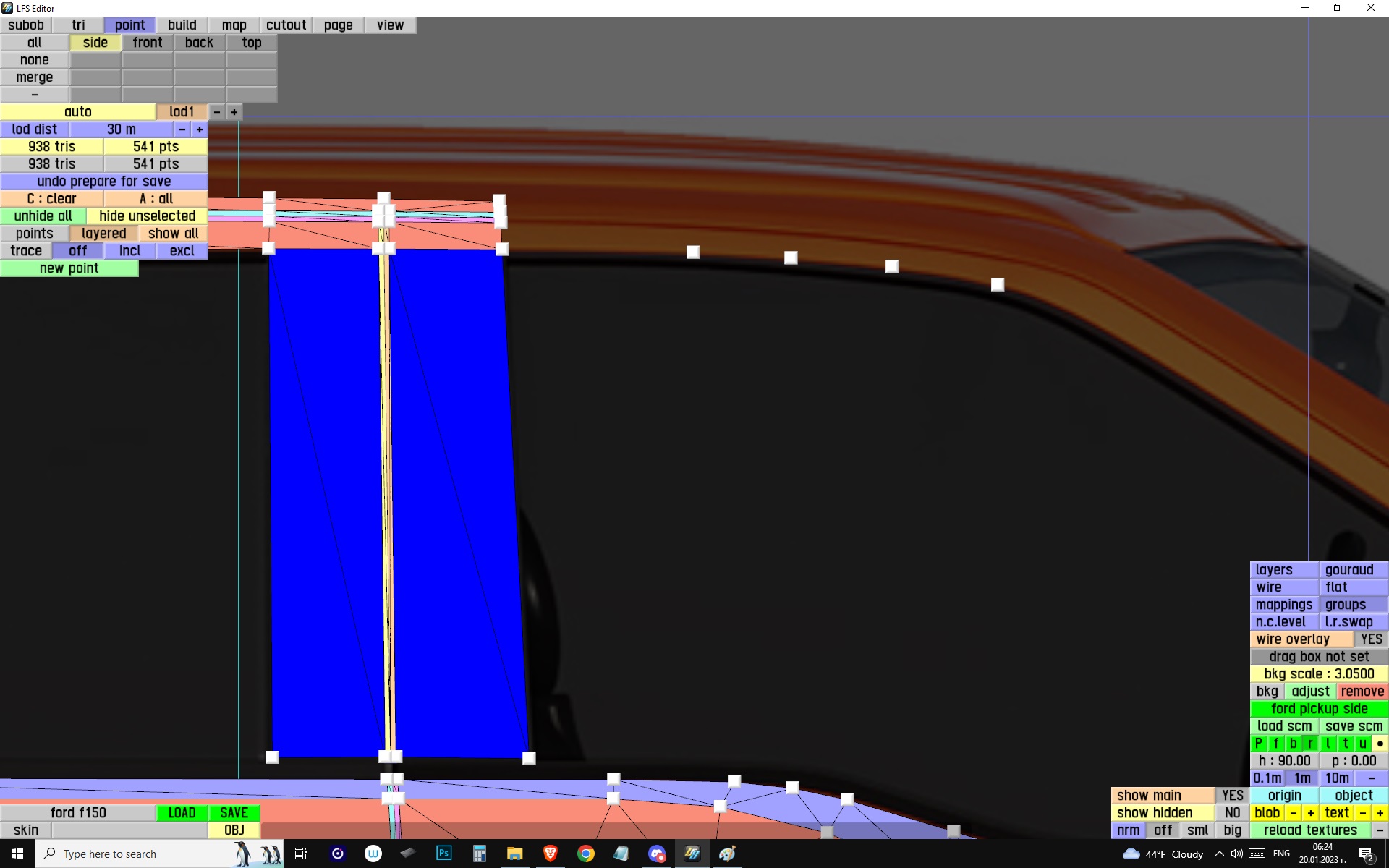This screenshot has width=1389, height=868.
Task: Open File Explorer from the taskbar
Action: 514,854
